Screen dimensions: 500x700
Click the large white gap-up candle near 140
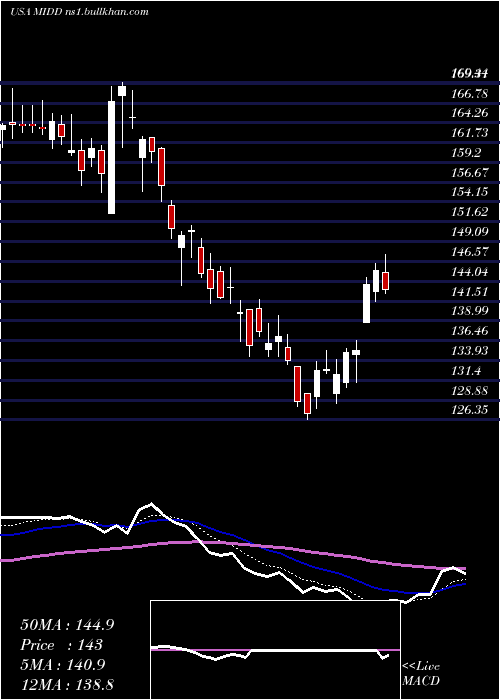pyautogui.click(x=367, y=303)
